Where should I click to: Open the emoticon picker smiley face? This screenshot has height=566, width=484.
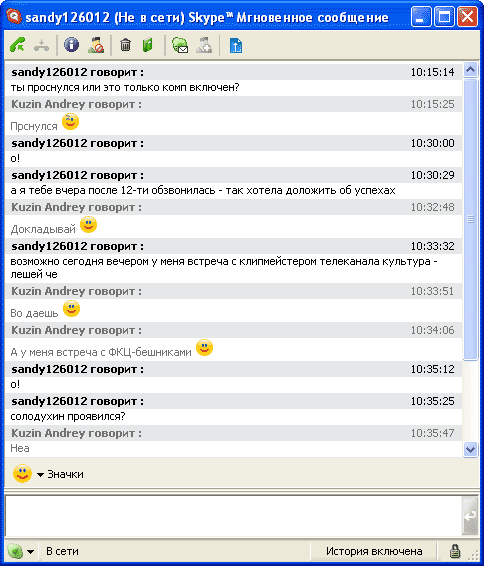(22, 473)
